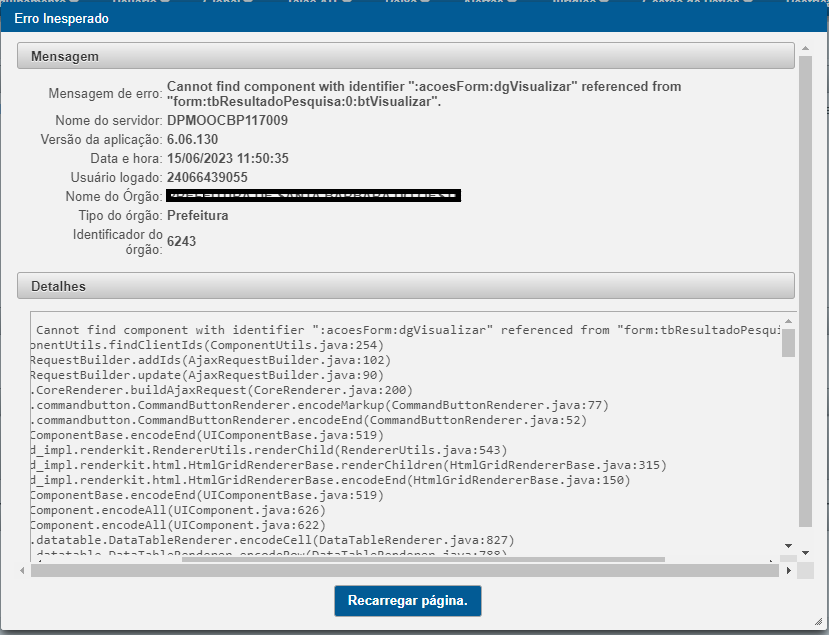Click the dialog's vertical scrollbar up arrow
Viewport: 829px width, 635px height.
[805, 49]
